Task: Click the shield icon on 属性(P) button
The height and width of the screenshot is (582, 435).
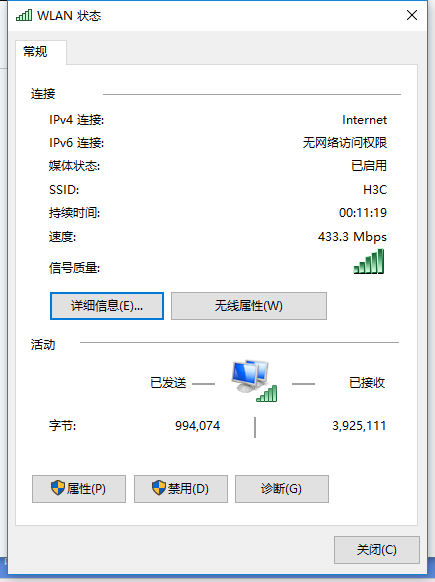Action: 58,488
